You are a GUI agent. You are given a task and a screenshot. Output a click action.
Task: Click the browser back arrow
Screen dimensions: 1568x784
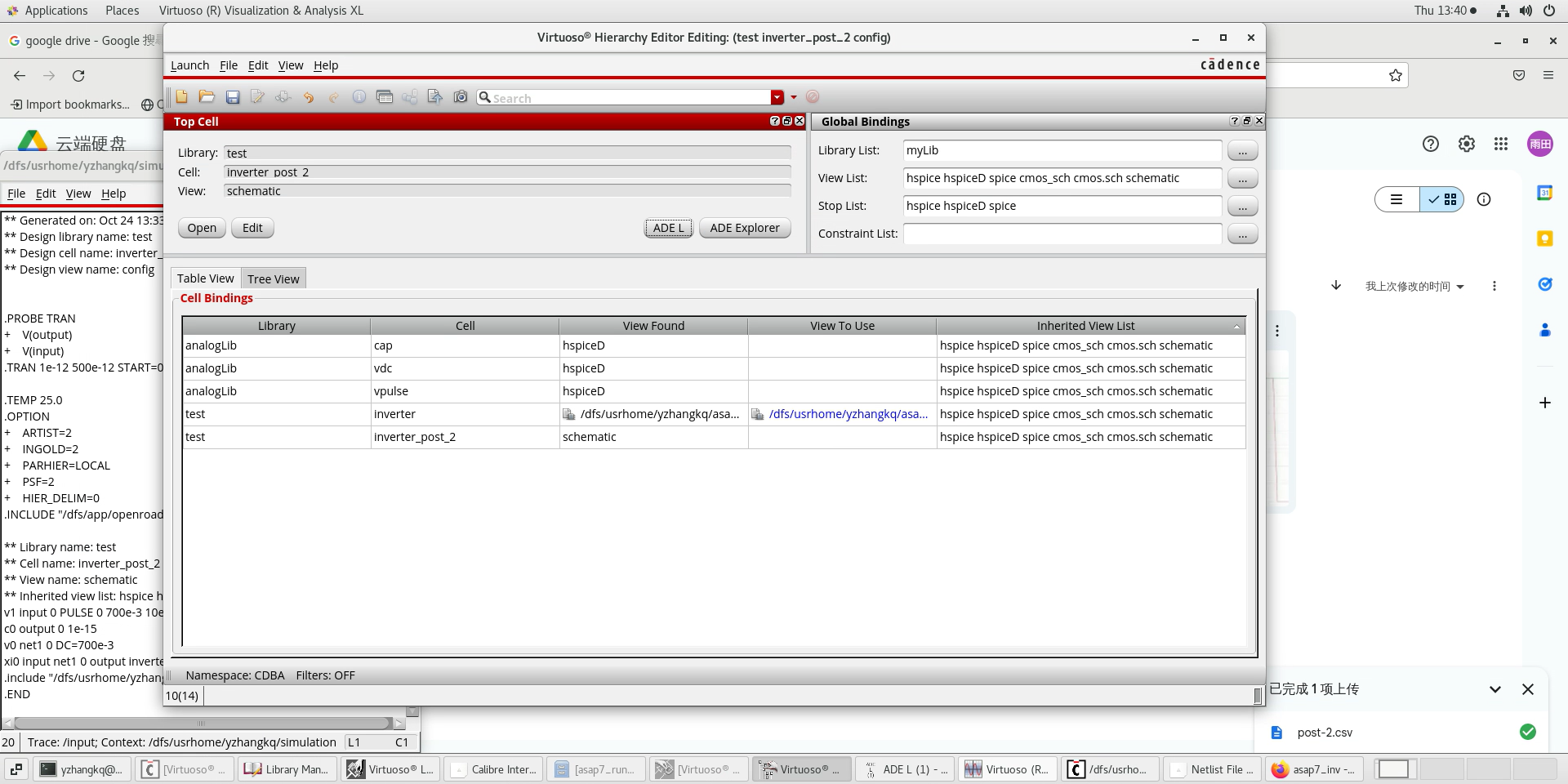[20, 76]
